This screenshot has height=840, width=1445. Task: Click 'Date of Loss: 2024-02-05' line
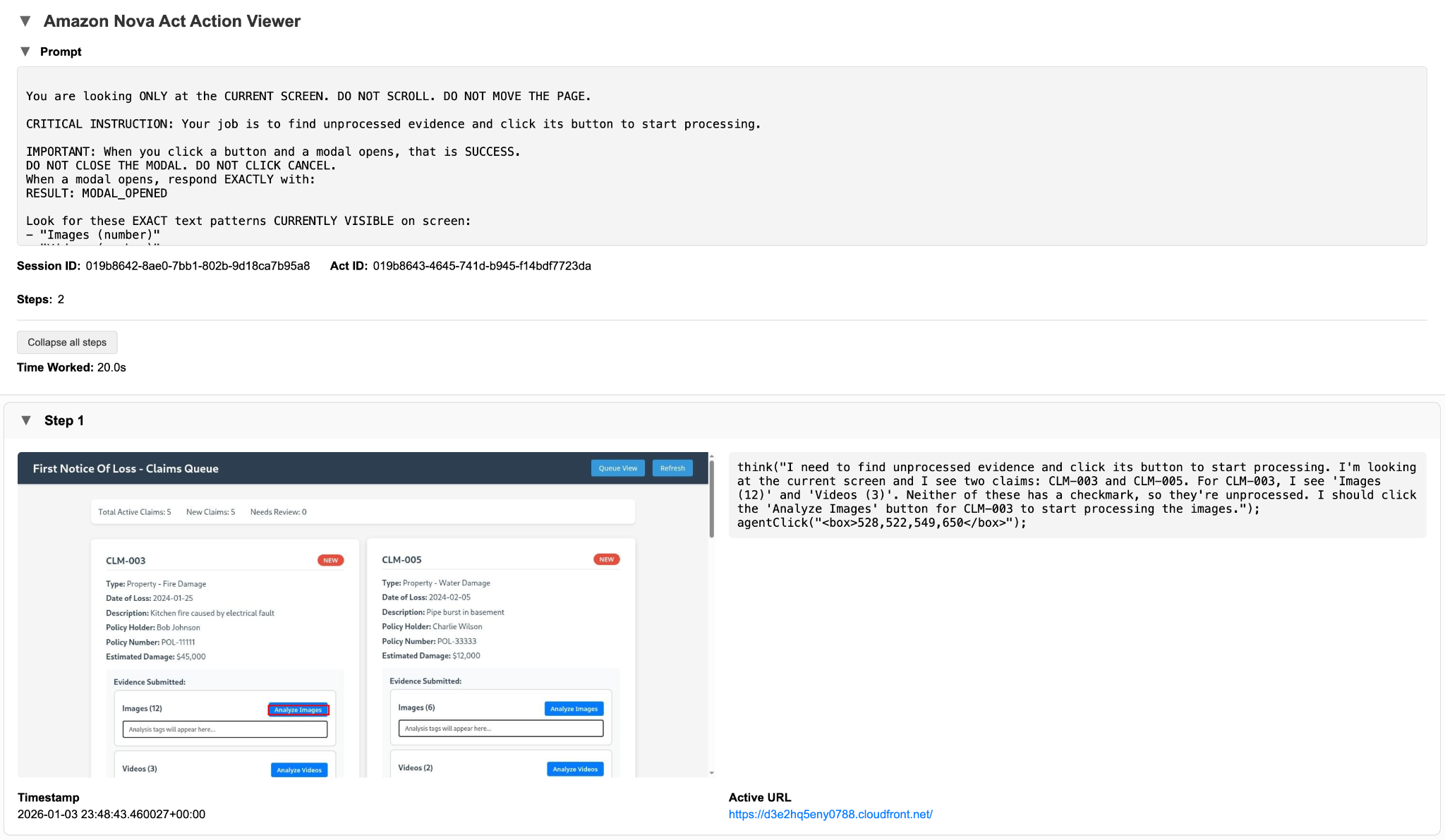click(426, 597)
